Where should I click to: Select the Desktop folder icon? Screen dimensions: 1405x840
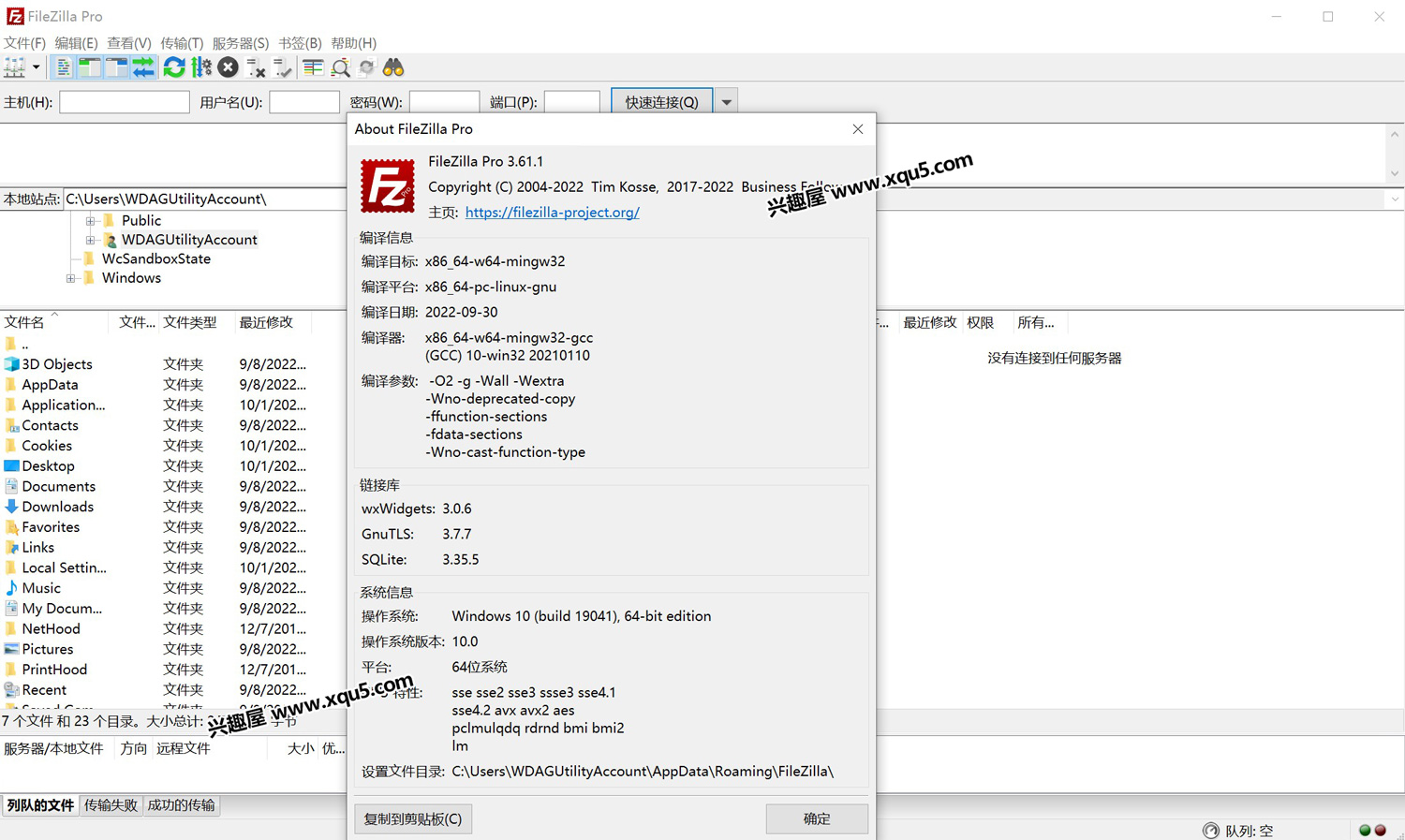coord(11,466)
